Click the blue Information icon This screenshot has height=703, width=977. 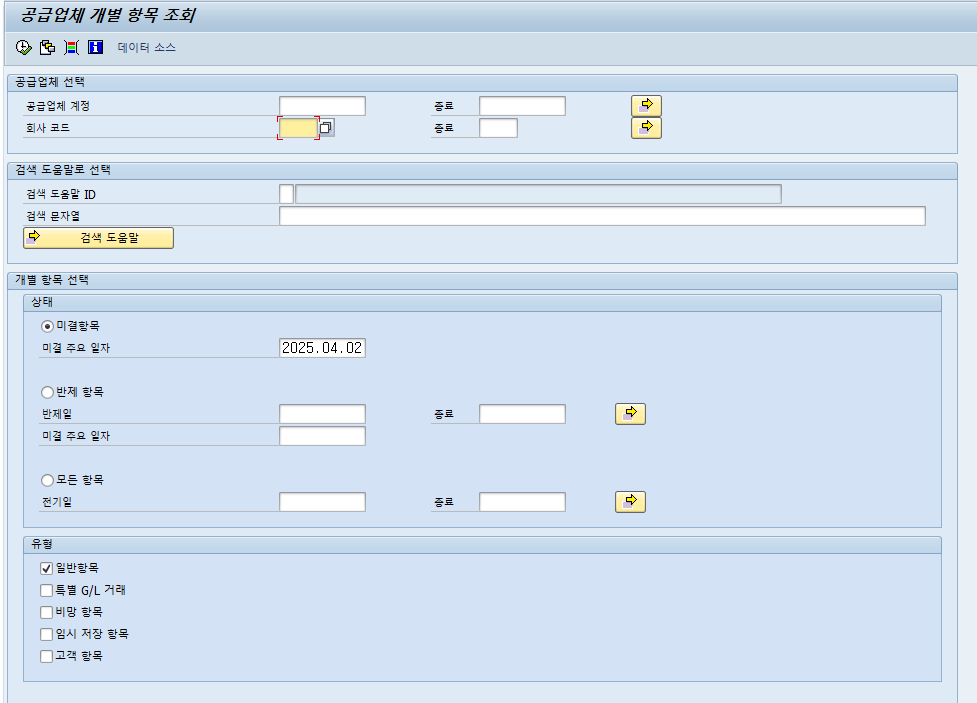click(95, 47)
